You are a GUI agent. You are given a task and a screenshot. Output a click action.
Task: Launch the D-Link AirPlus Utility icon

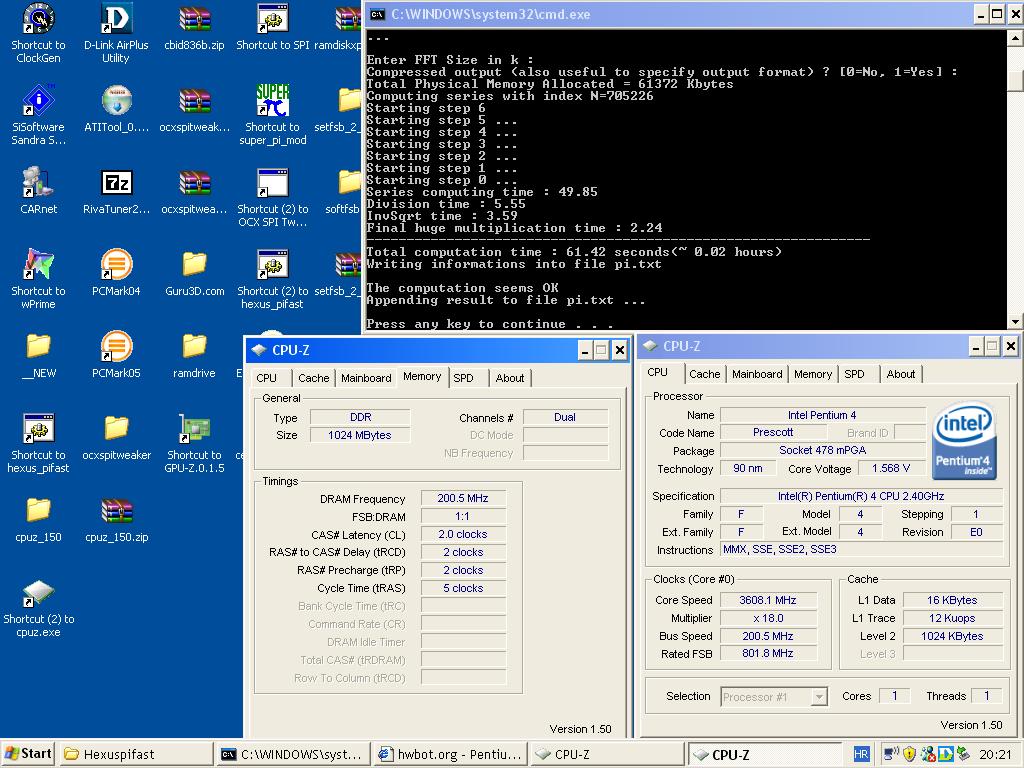(116, 20)
